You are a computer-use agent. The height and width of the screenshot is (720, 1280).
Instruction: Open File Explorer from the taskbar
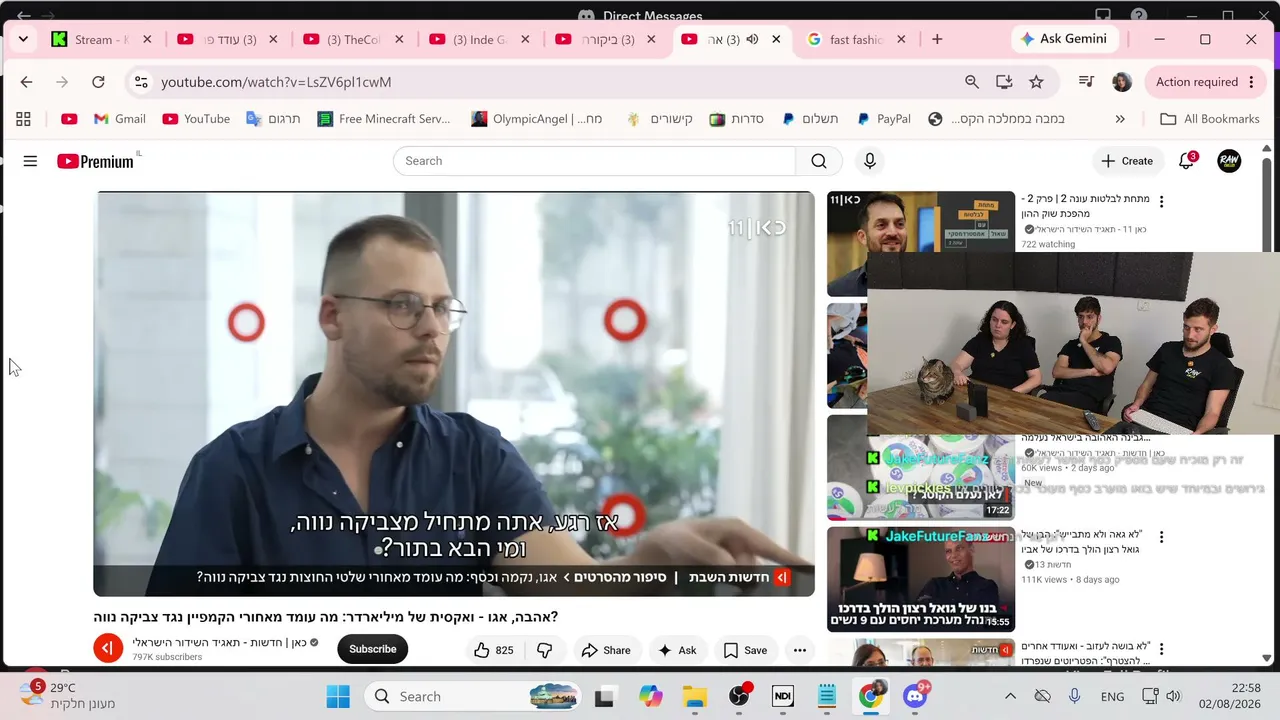coord(694,696)
